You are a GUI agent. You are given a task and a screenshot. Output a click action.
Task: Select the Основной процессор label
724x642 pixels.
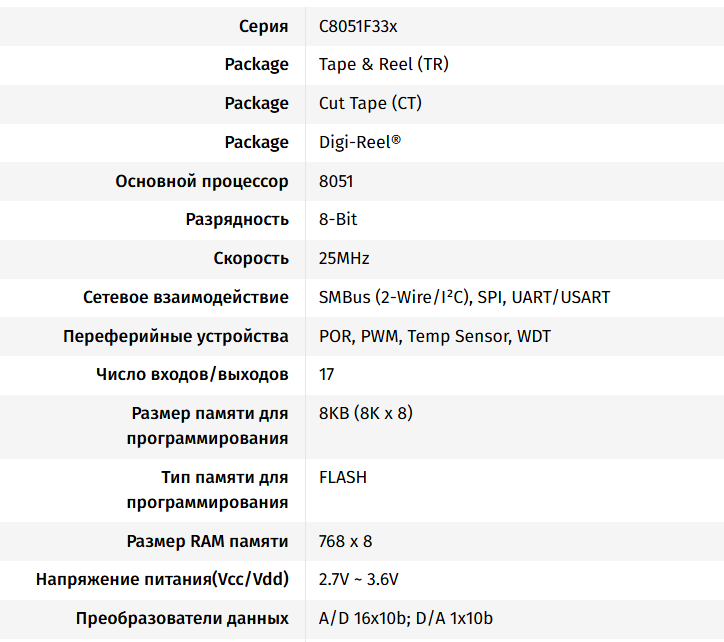pyautogui.click(x=202, y=182)
